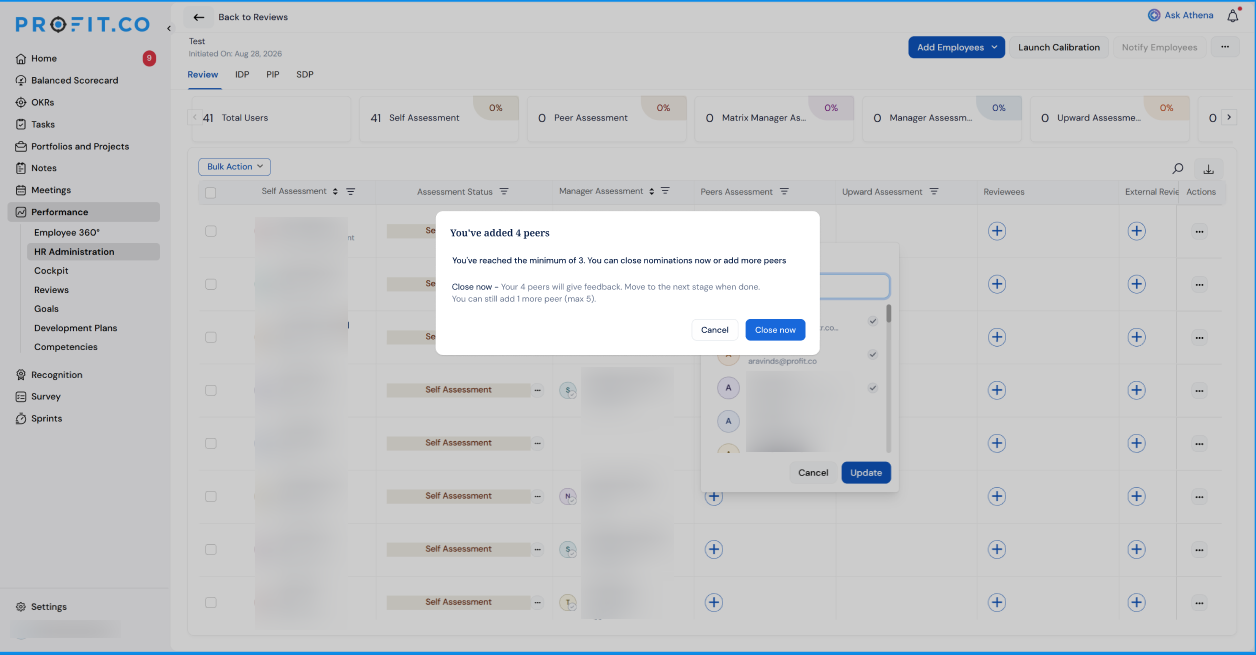Open Tasks from the sidebar
This screenshot has height=655, width=1256.
[43, 124]
